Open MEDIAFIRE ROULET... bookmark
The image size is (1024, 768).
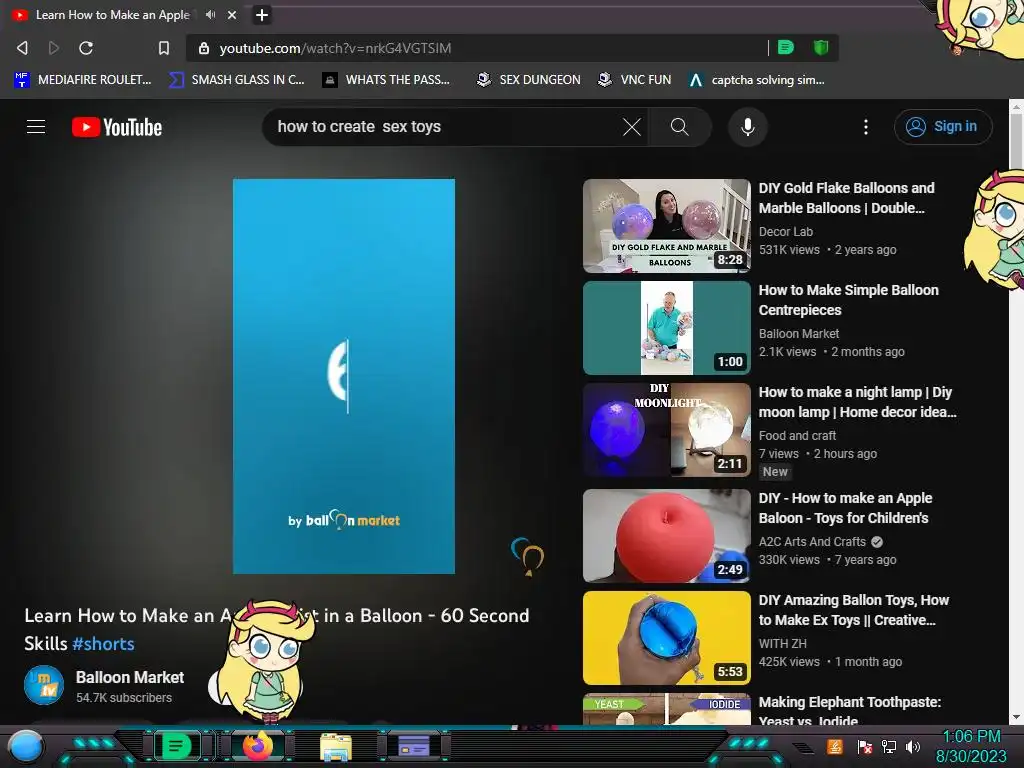click(x=83, y=80)
